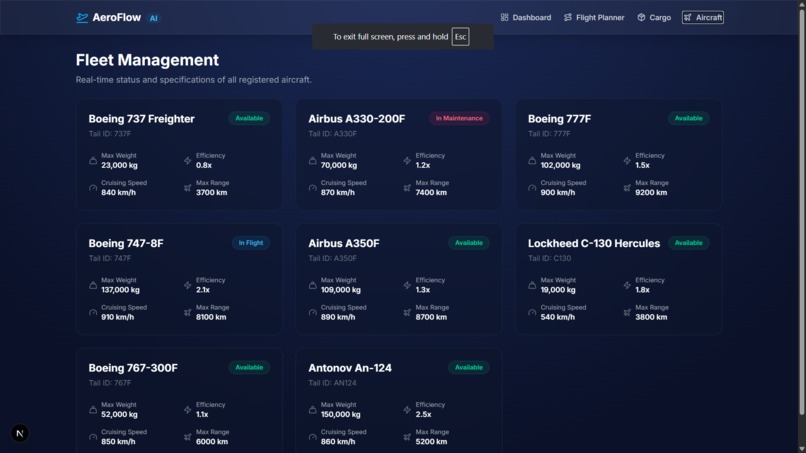Click the Available badge on Antonov An-124
The height and width of the screenshot is (453, 806).
pyautogui.click(x=469, y=367)
